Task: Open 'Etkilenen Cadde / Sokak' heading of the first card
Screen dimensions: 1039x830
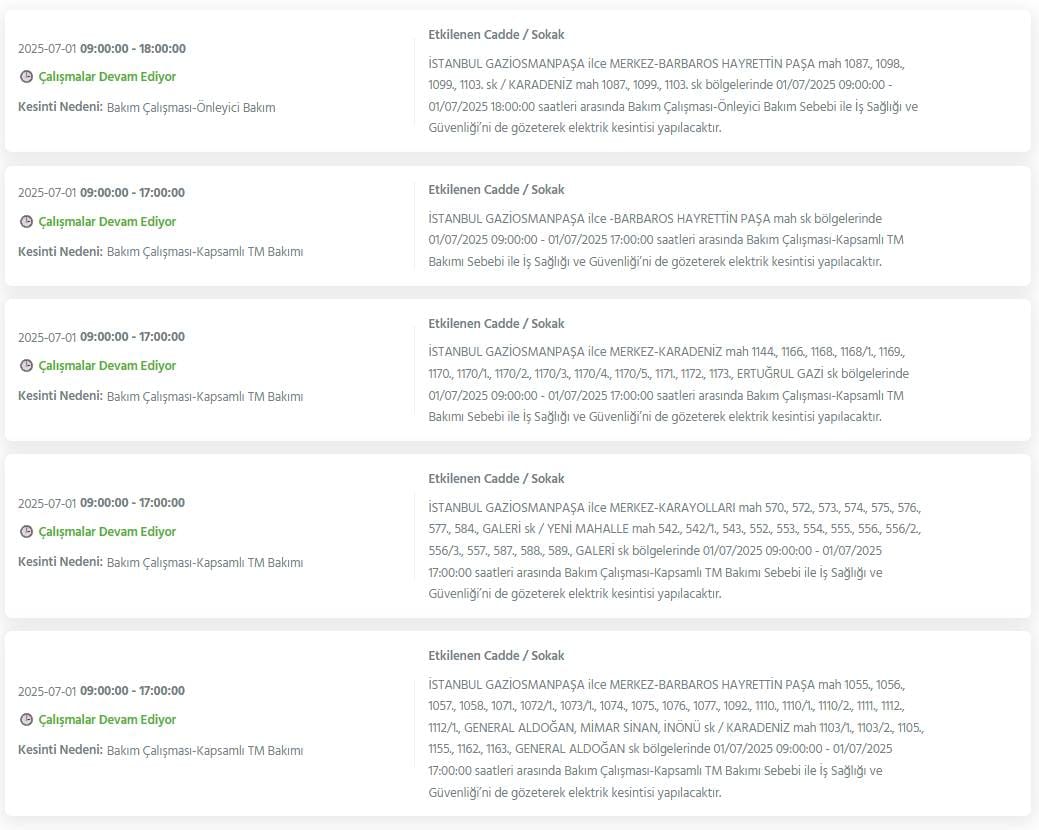Action: click(x=496, y=35)
